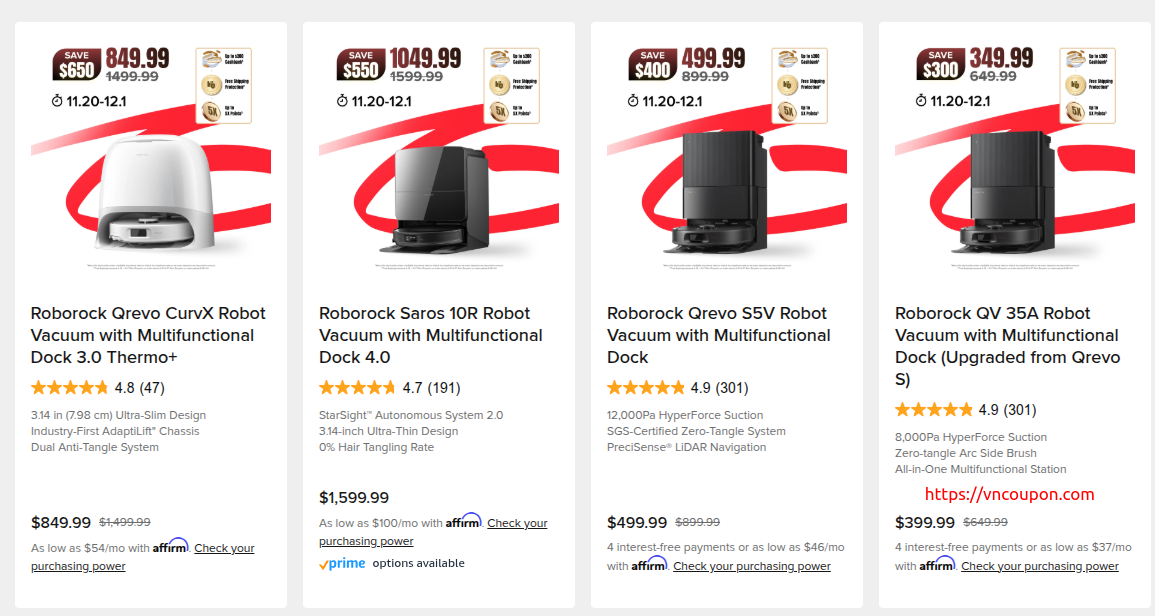This screenshot has height=616, width=1155.
Task: Click the Qrevo CurvX star rating
Action: pyautogui.click(x=70, y=388)
